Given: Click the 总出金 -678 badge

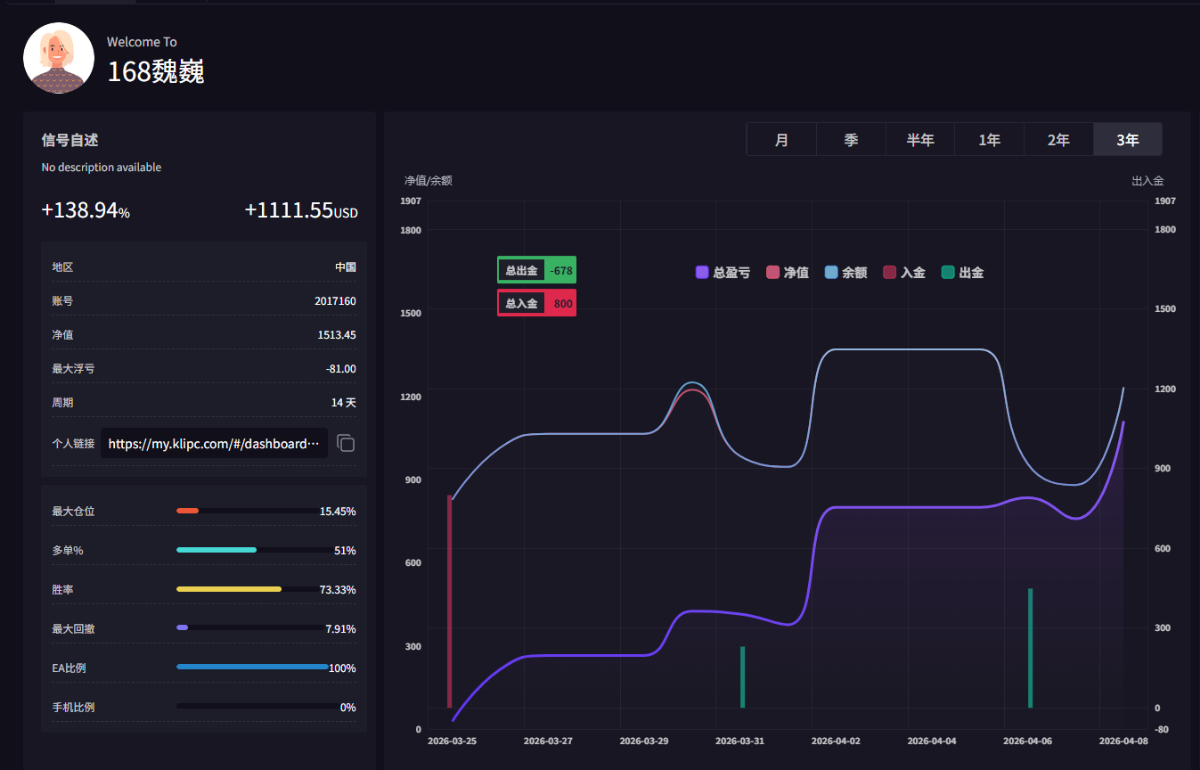Looking at the screenshot, I should point(536,270).
